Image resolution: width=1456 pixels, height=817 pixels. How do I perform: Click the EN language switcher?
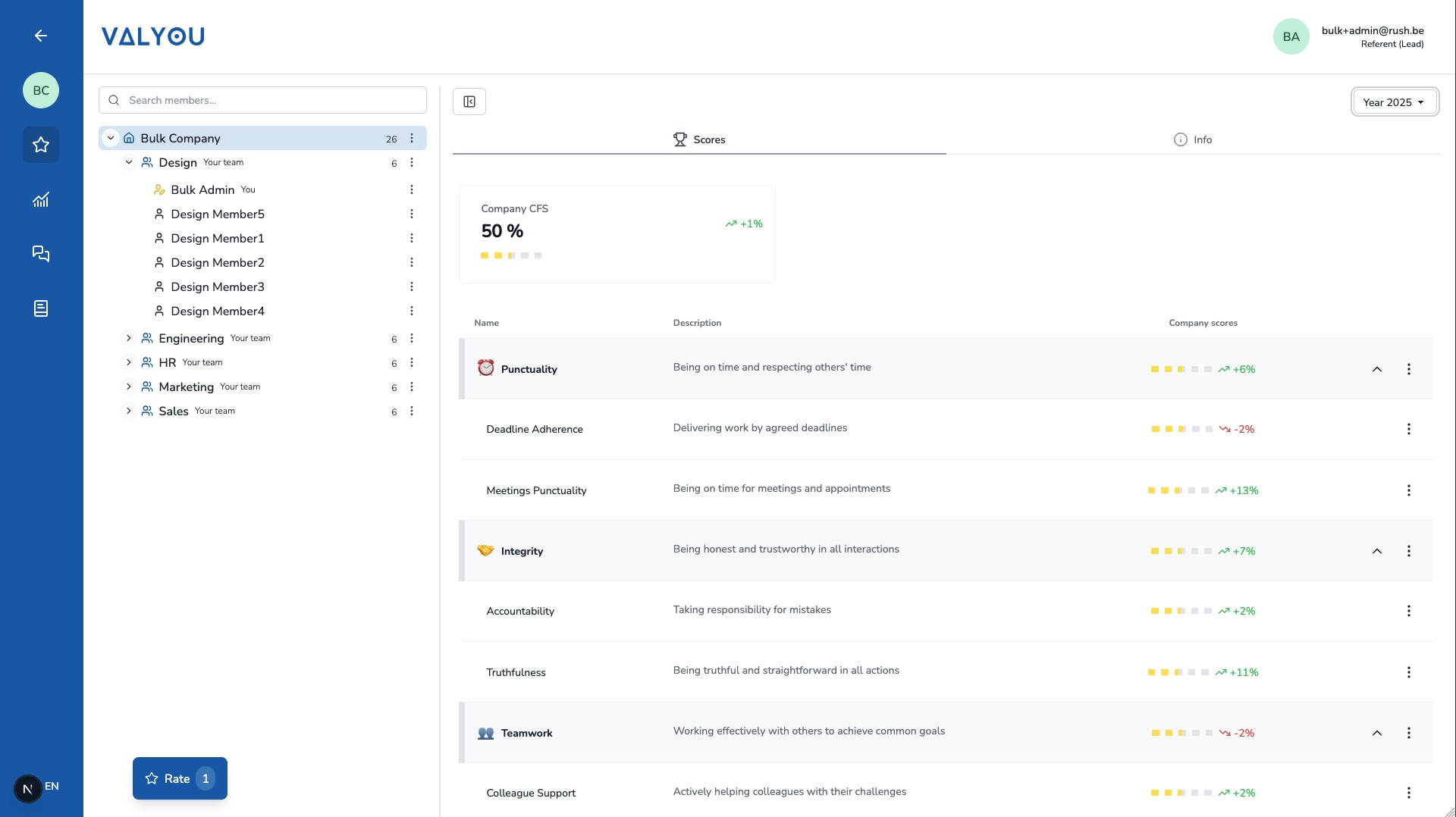tap(52, 786)
